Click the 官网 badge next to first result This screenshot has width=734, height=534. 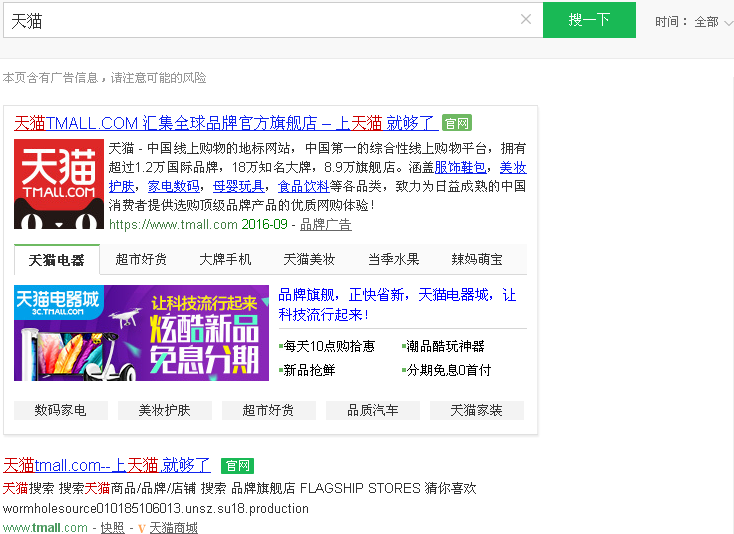456,123
